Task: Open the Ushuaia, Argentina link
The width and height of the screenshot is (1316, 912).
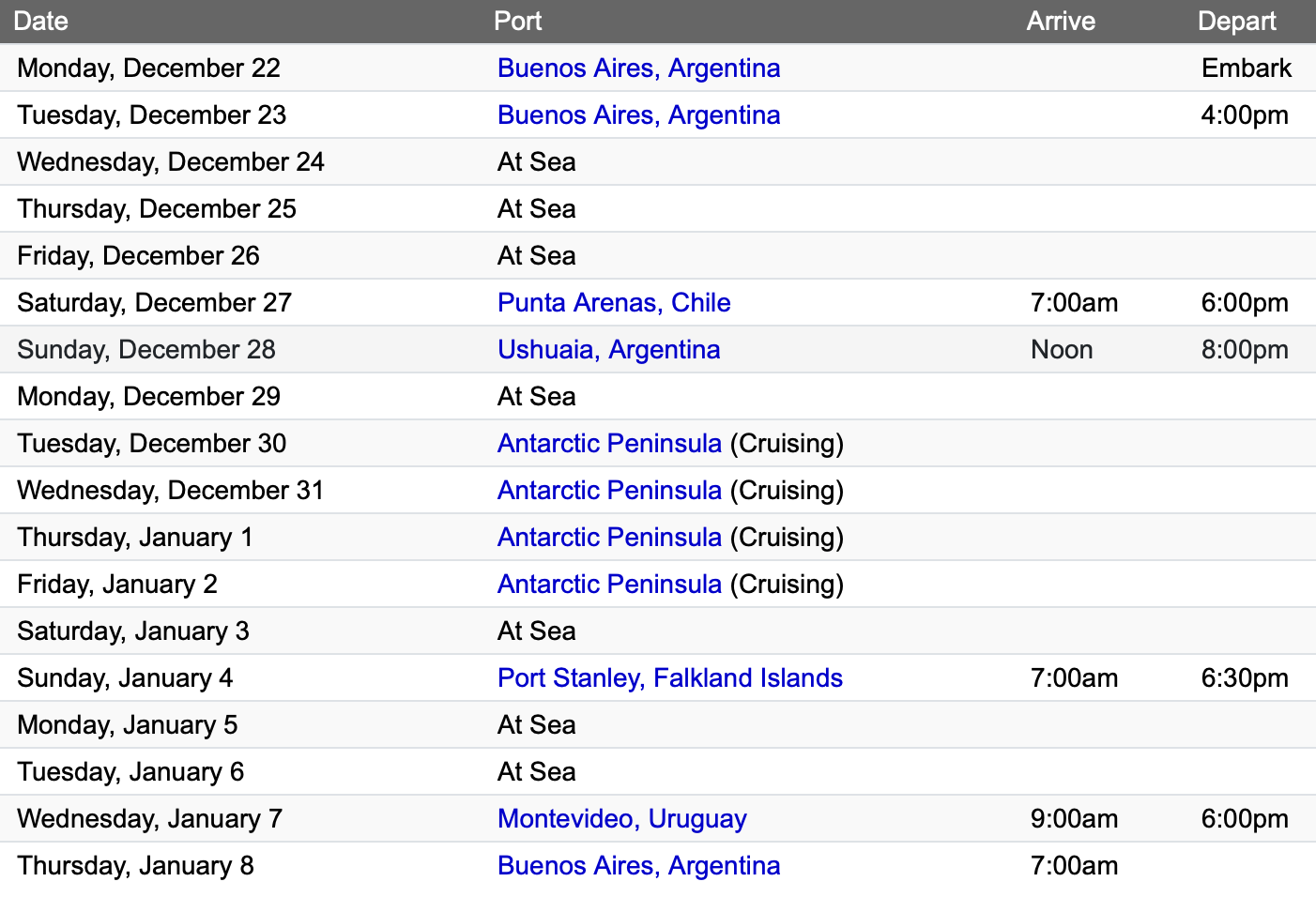Action: coord(608,349)
